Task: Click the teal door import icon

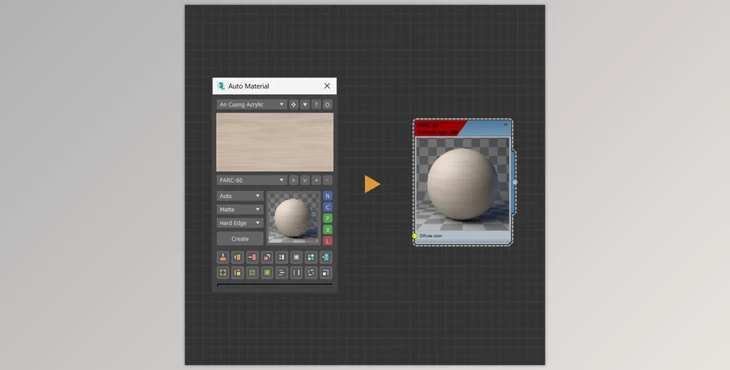Action: pos(326,257)
